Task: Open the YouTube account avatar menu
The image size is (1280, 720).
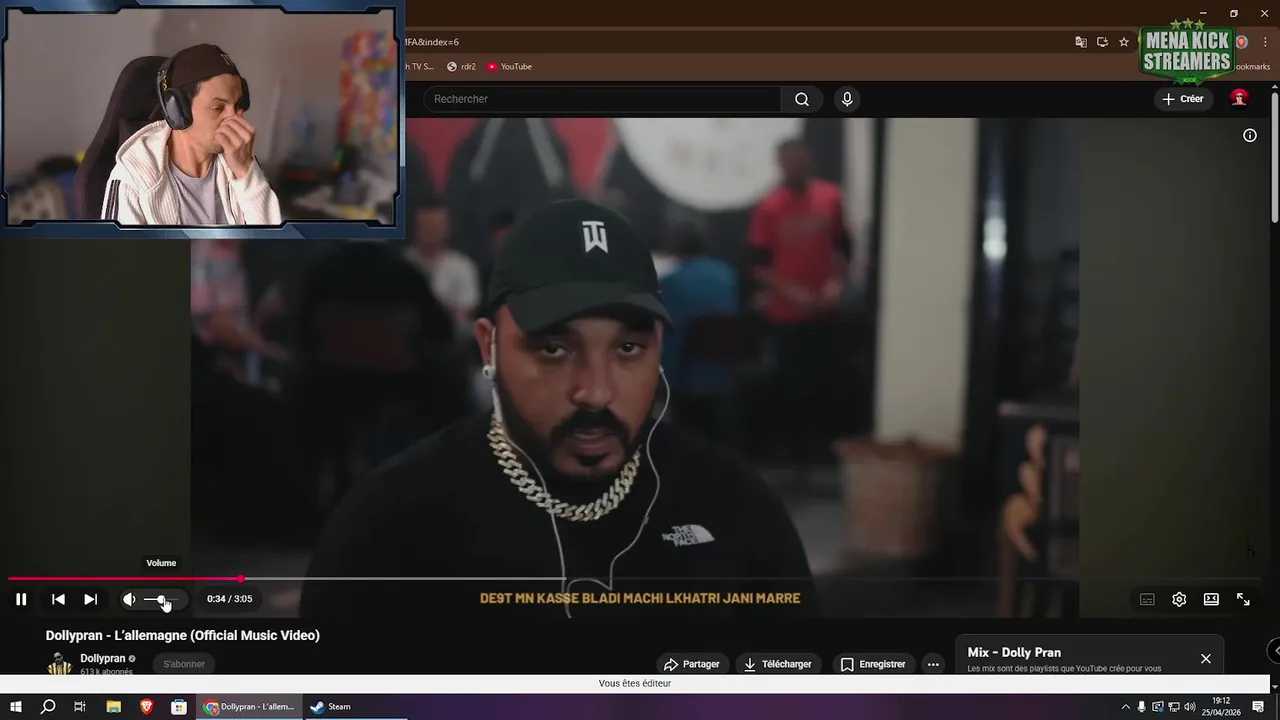Action: point(1239,98)
